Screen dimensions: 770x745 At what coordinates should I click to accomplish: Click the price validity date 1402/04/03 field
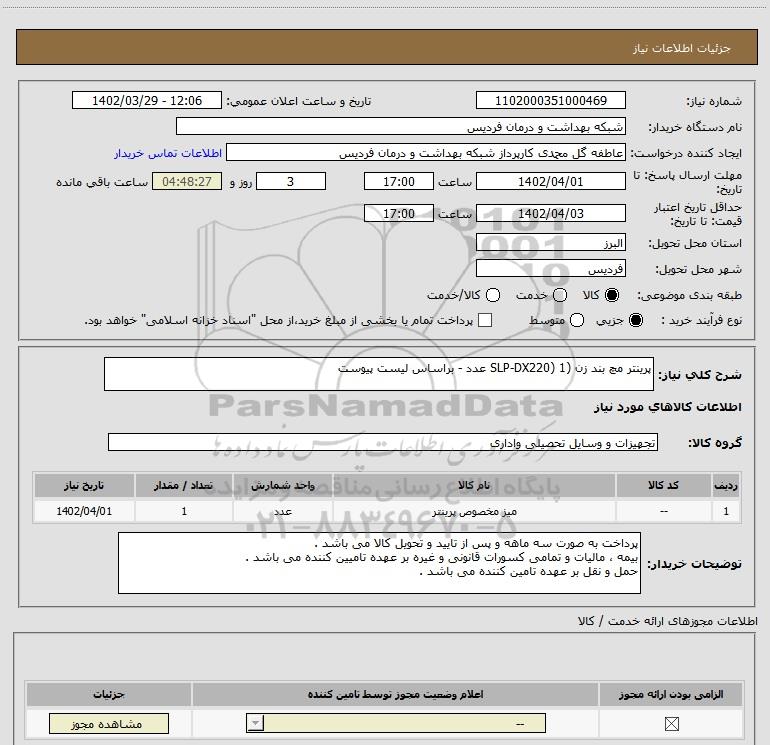coord(550,213)
